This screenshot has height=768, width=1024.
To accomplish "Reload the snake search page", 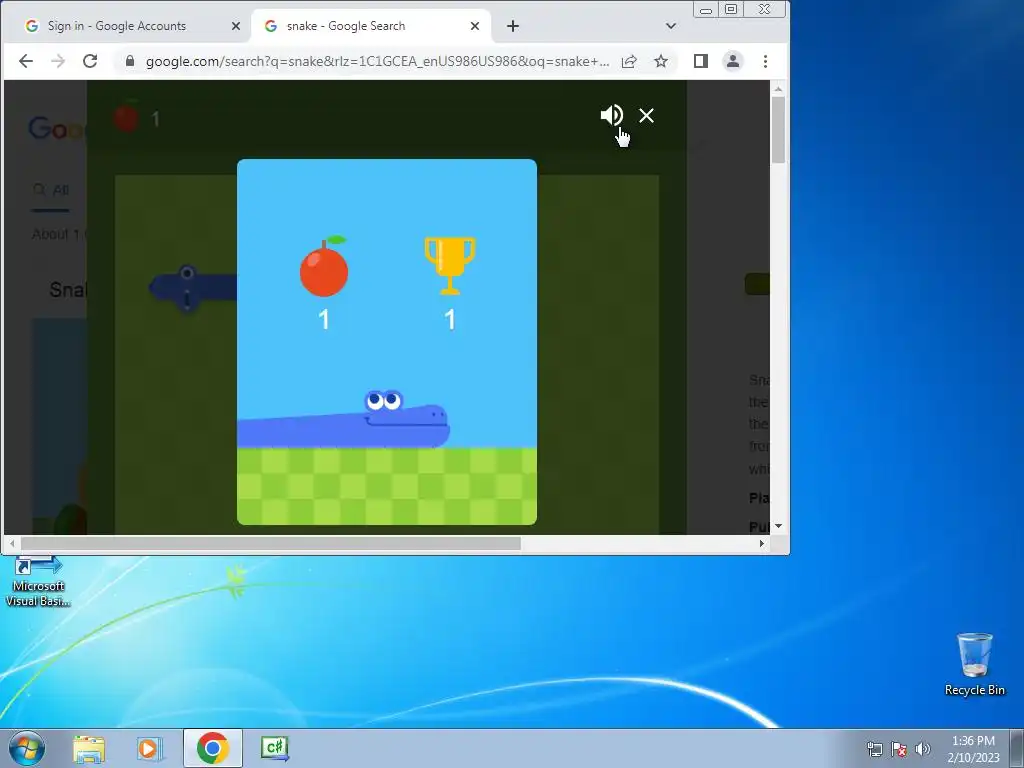I will click(x=90, y=61).
